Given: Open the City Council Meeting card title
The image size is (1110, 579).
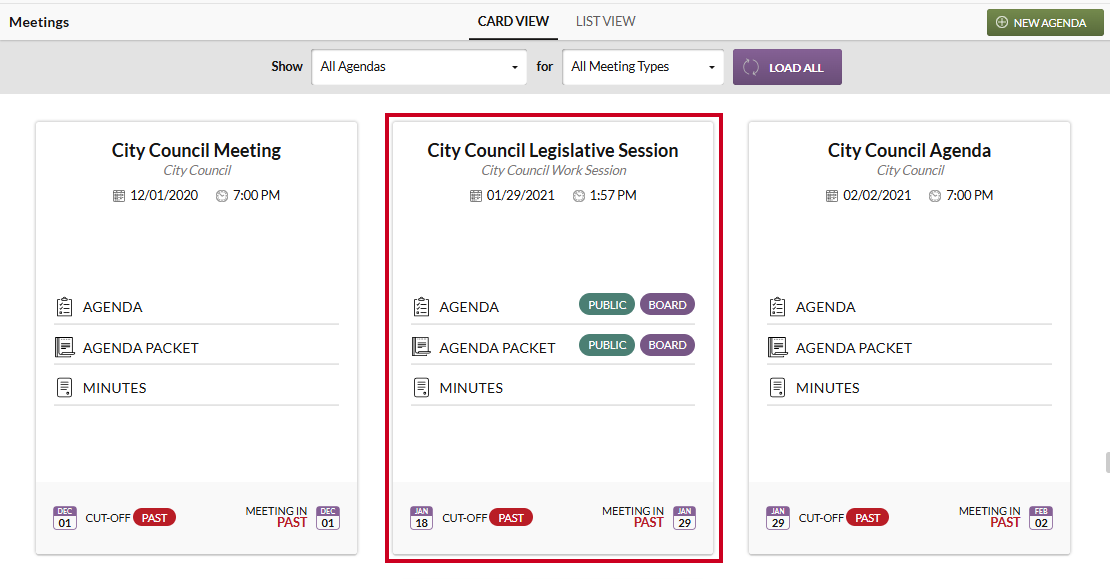Looking at the screenshot, I should (196, 150).
